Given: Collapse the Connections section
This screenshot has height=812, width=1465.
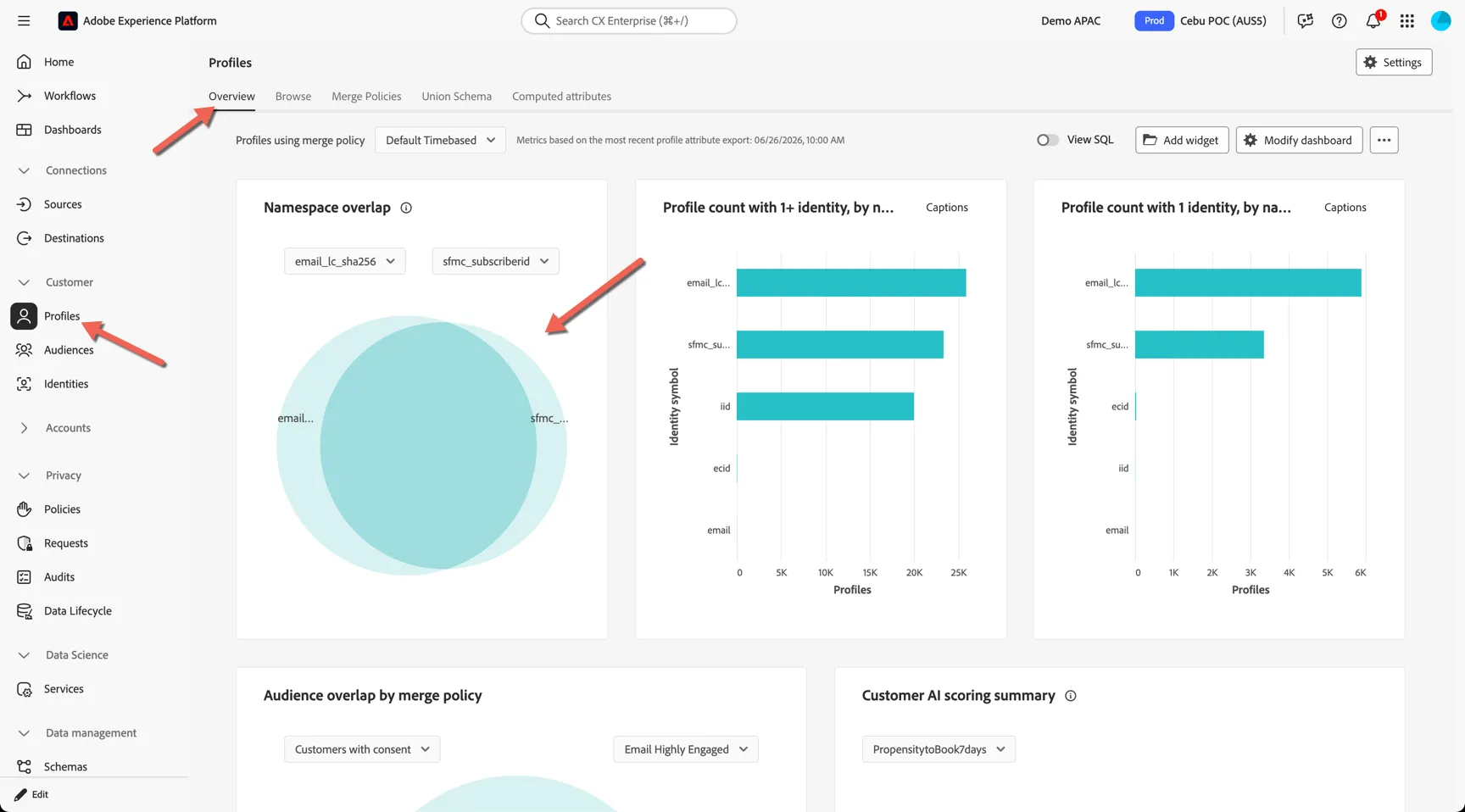Looking at the screenshot, I should (24, 170).
